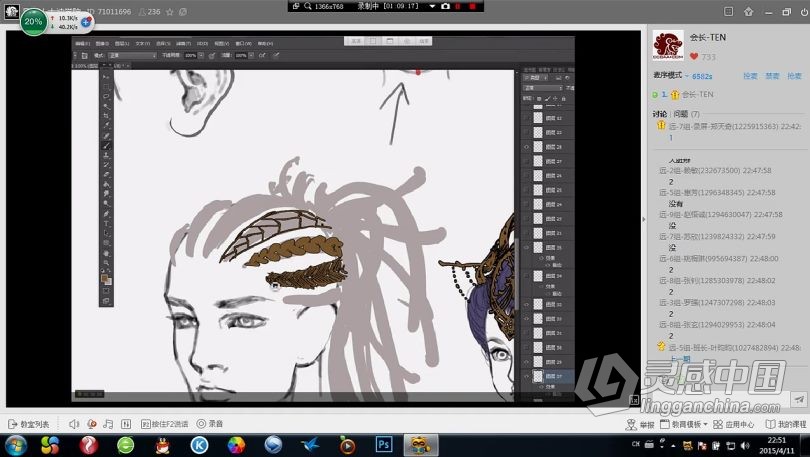Viewport: 810px width, 457px height.
Task: Select the Quick Selection tool
Action: (x=106, y=106)
